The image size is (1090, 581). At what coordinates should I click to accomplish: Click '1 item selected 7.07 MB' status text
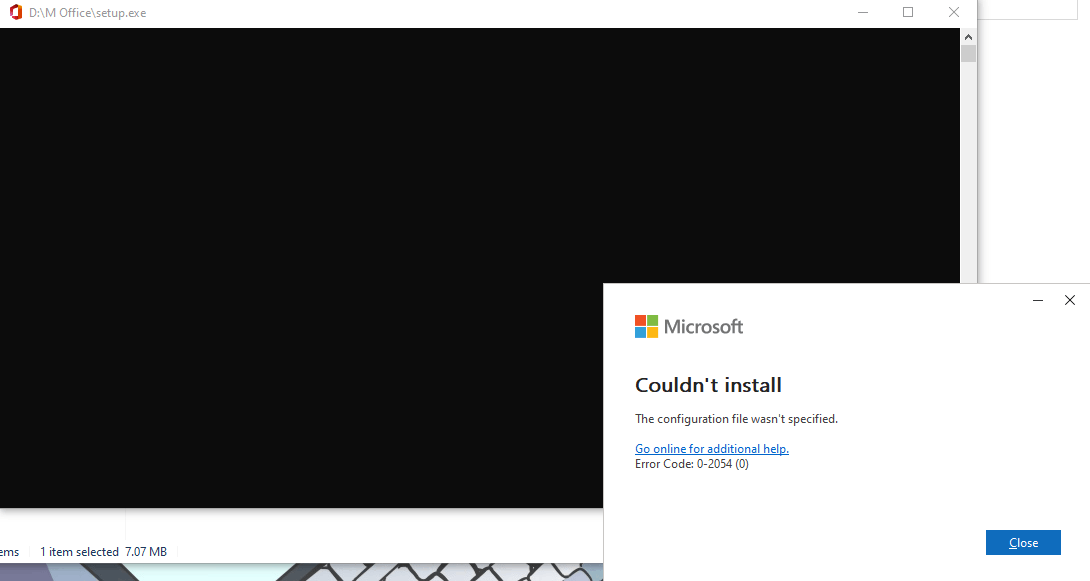click(104, 552)
